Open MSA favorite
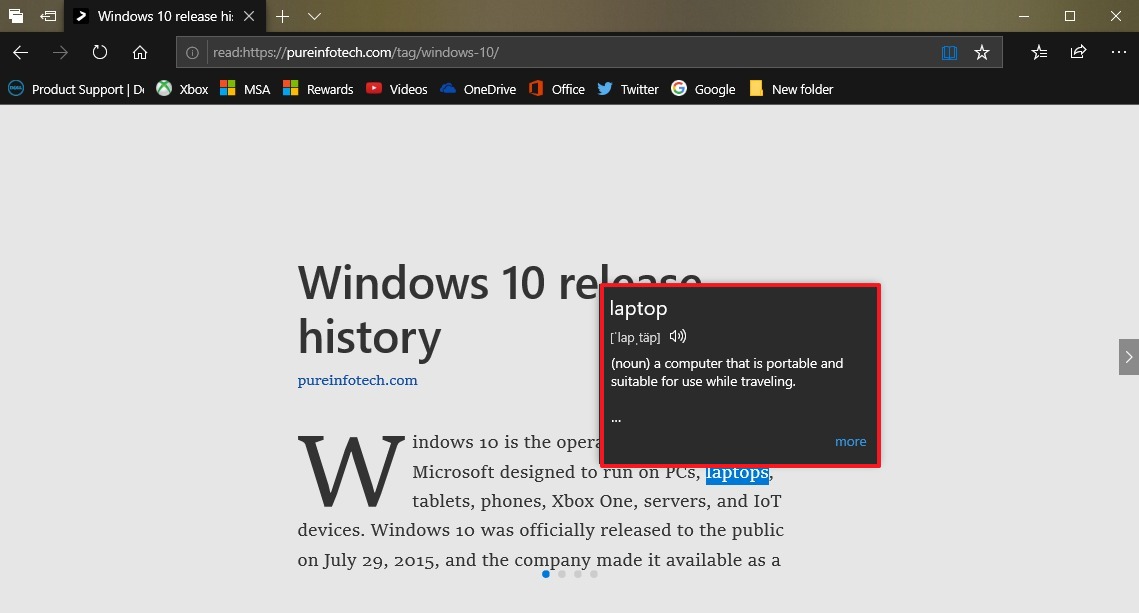1139x613 pixels. point(245,89)
